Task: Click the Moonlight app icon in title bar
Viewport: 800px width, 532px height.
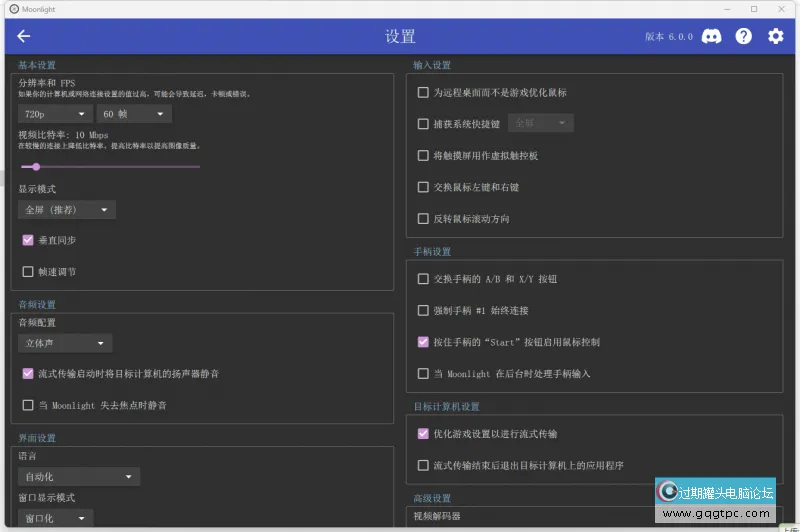Action: [x=14, y=9]
